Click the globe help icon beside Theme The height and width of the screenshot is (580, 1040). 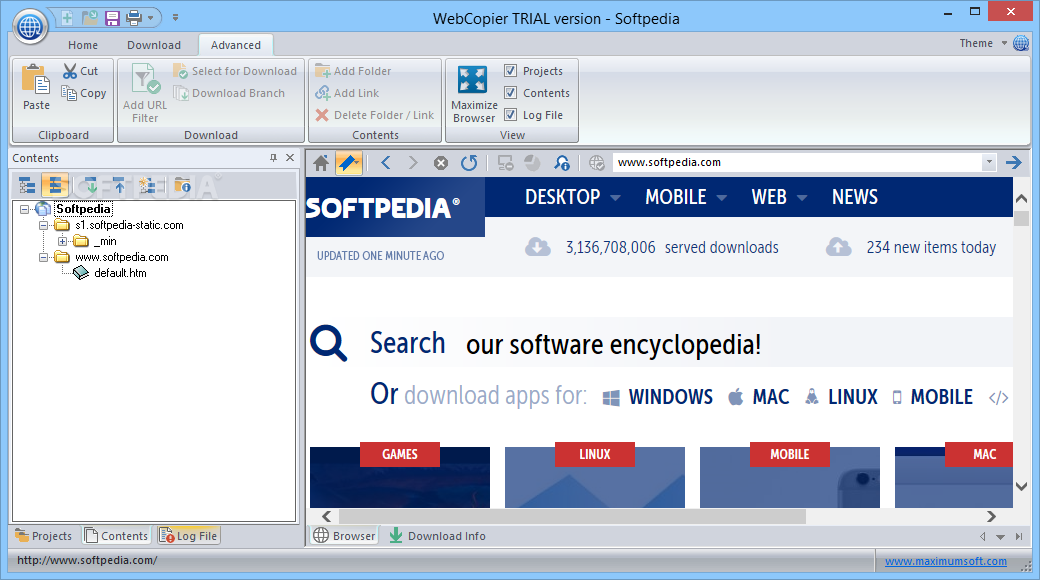click(x=1021, y=44)
